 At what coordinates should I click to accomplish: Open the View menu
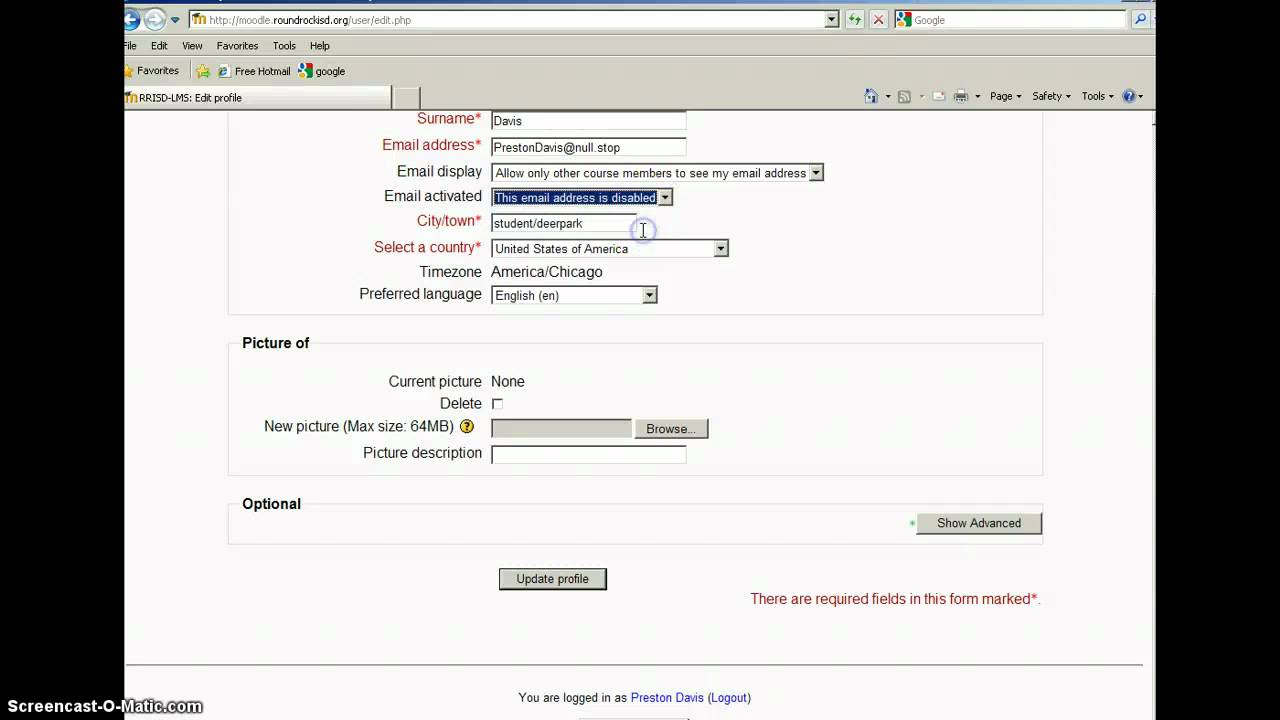(x=192, y=46)
